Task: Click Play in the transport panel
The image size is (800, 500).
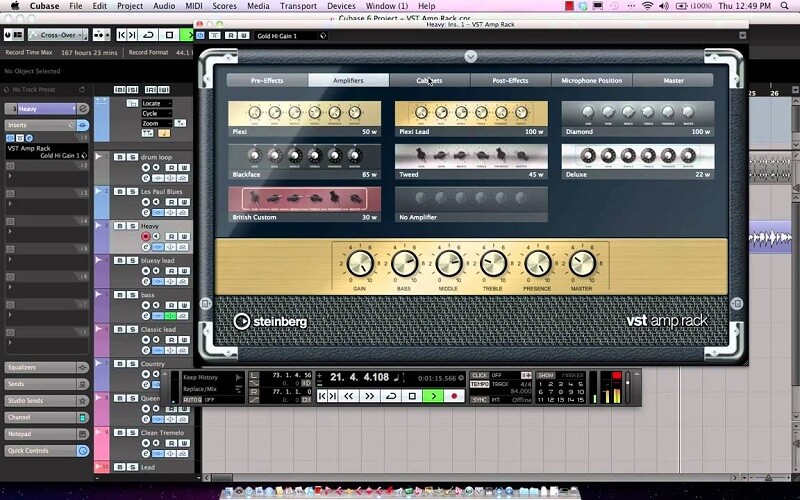Action: pos(433,396)
